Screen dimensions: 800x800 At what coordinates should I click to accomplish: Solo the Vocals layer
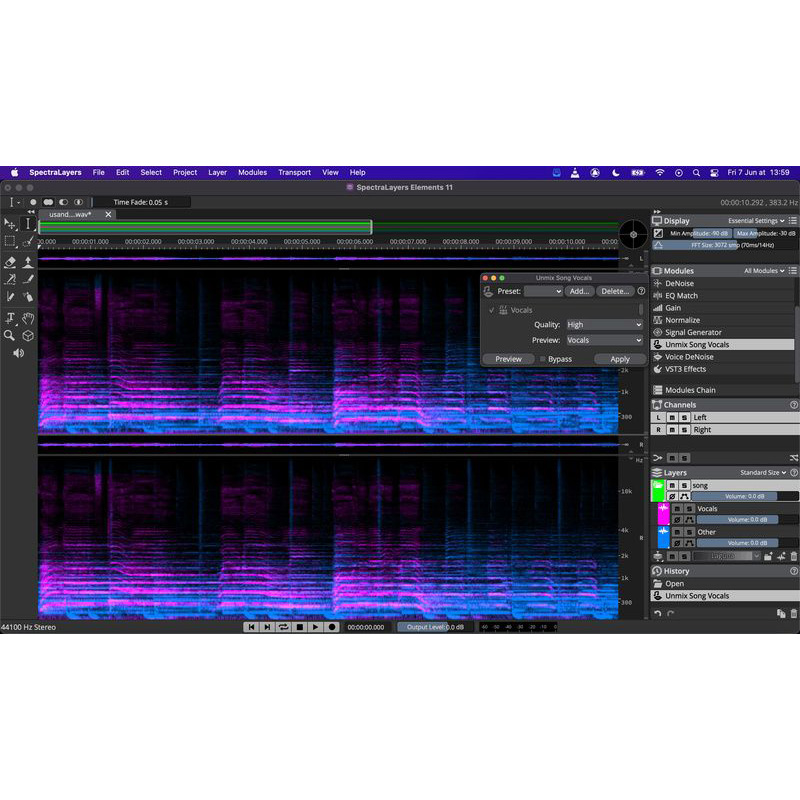689,509
